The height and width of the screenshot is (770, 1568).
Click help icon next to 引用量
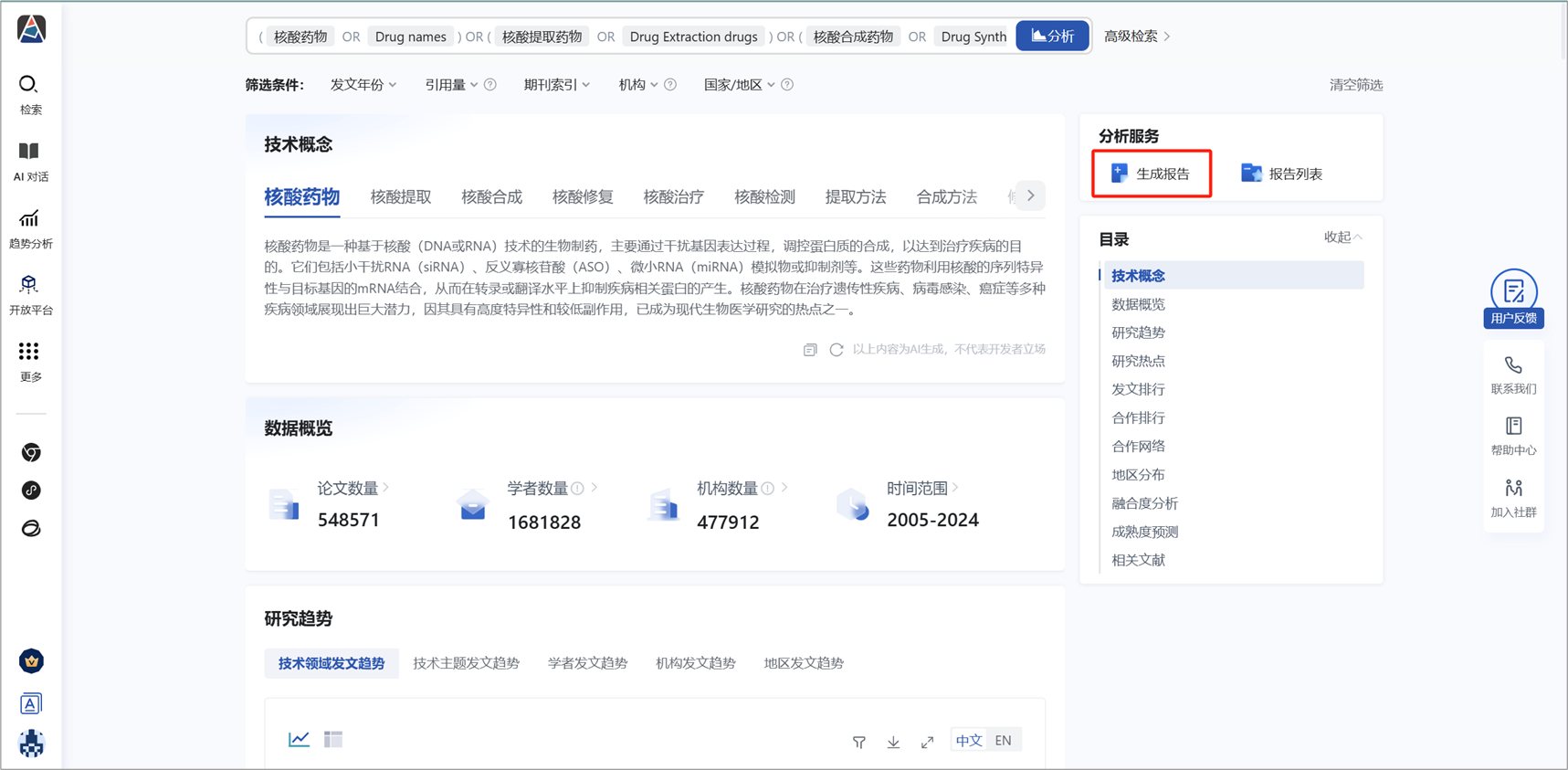[x=490, y=85]
